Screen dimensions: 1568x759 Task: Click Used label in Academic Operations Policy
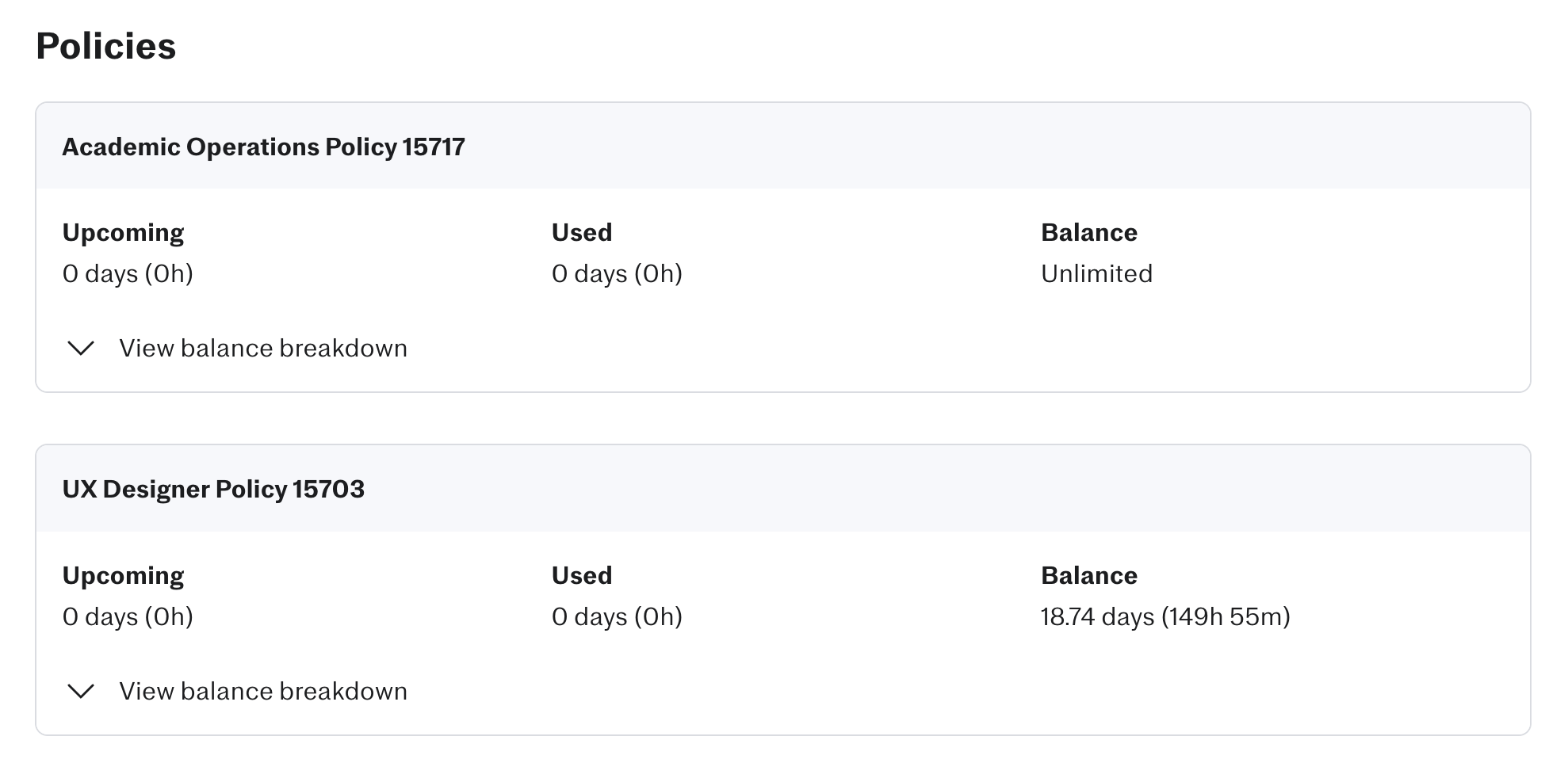(x=582, y=233)
